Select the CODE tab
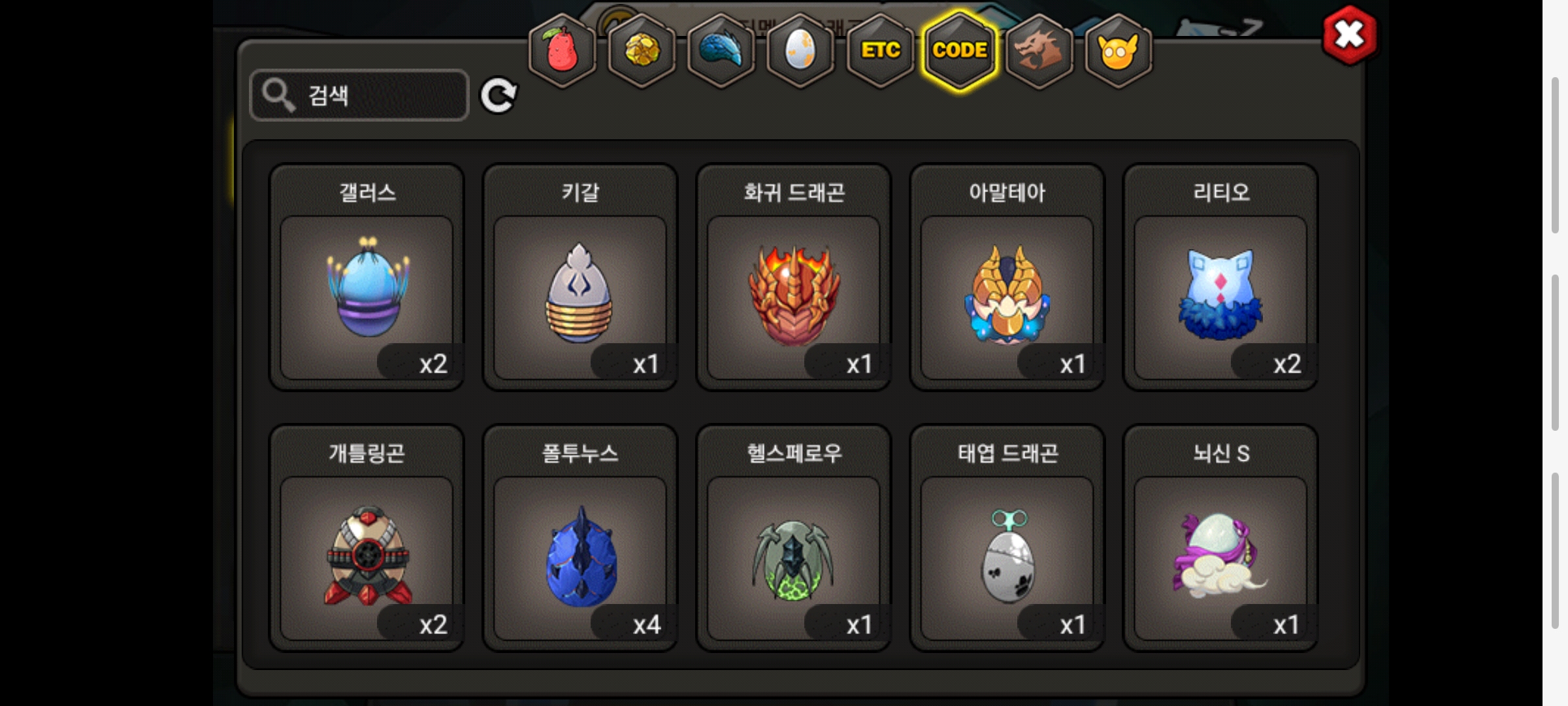 [960, 50]
